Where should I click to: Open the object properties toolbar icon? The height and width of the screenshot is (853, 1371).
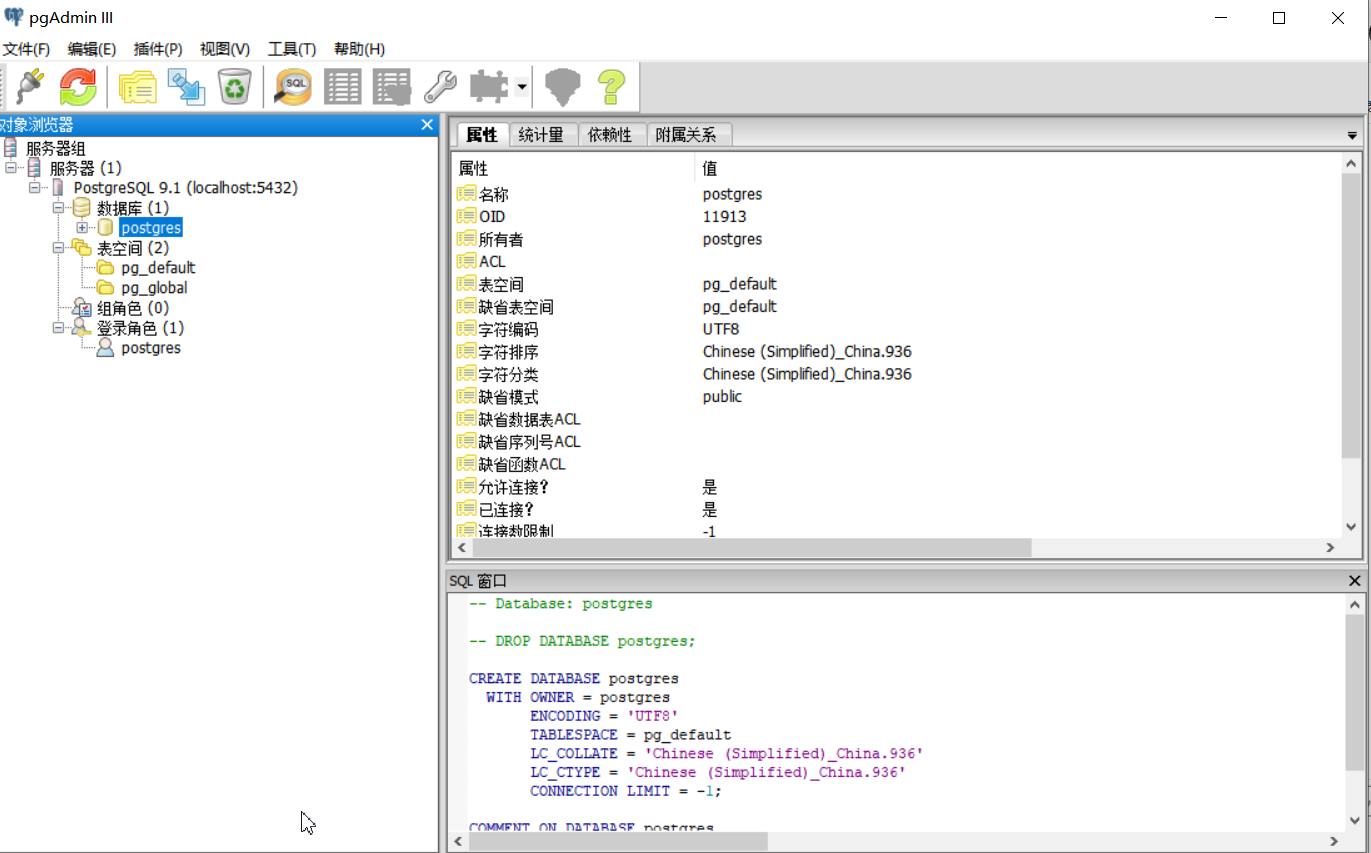(x=138, y=87)
